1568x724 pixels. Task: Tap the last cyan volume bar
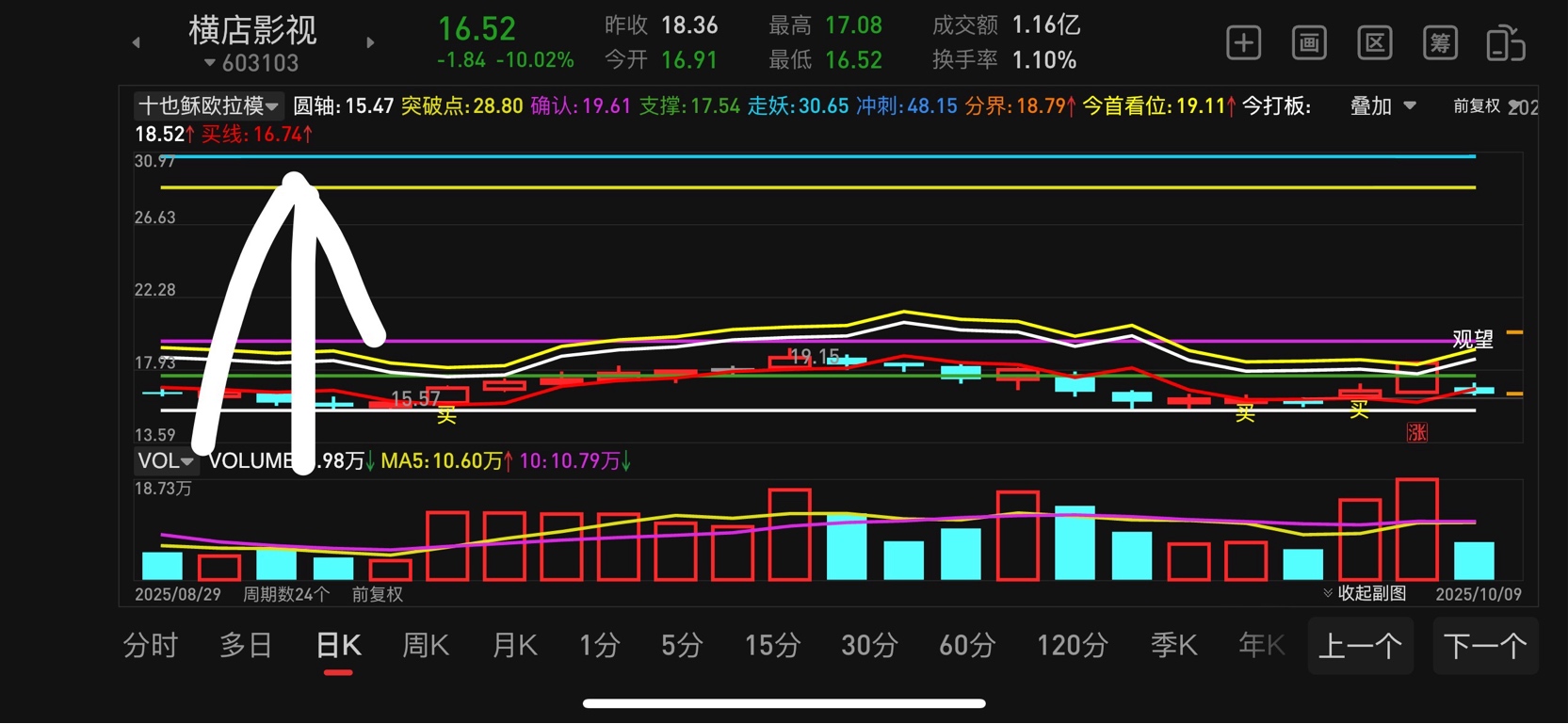pos(1474,560)
